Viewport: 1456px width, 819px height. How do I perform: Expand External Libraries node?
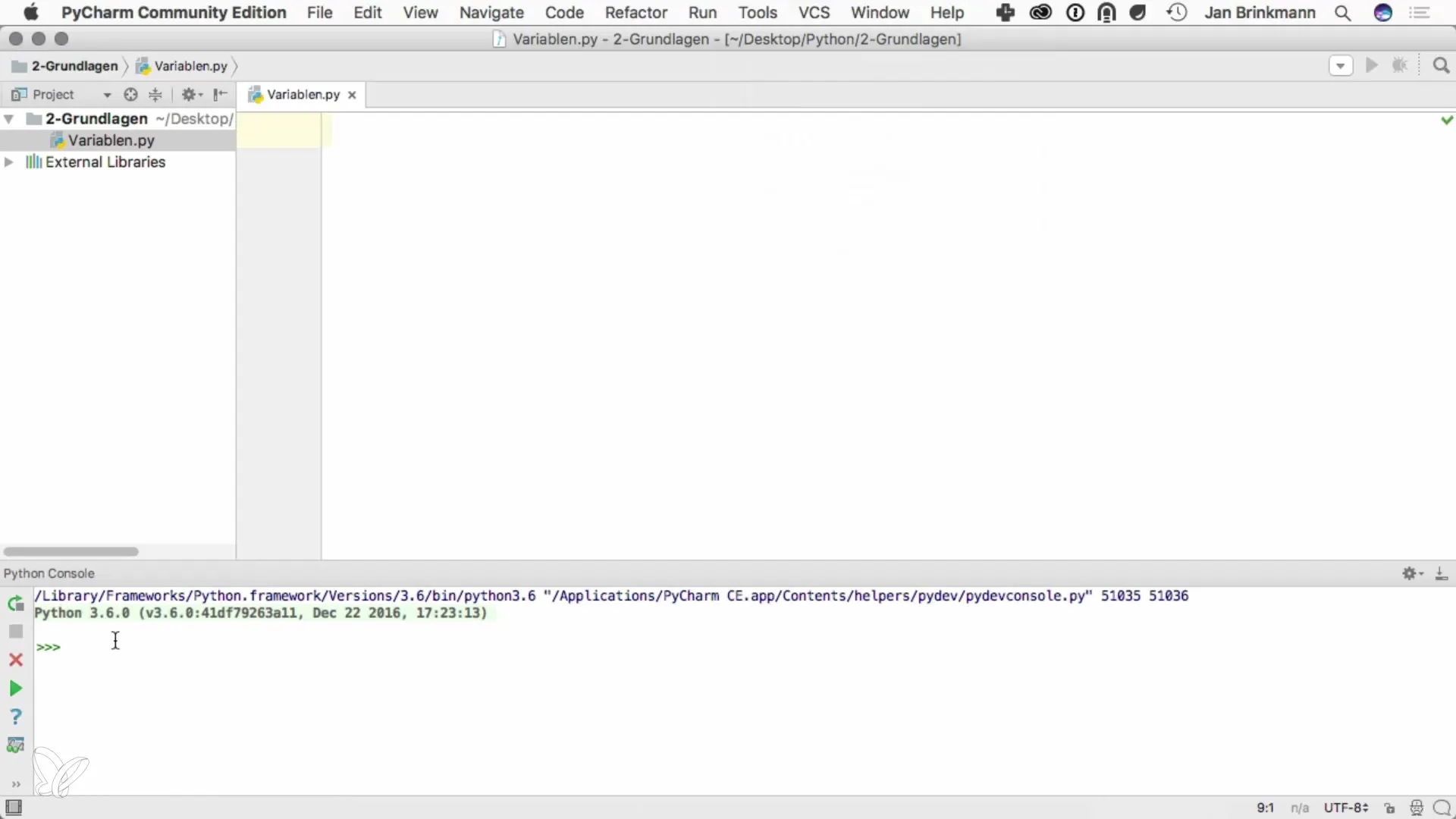click(x=9, y=162)
